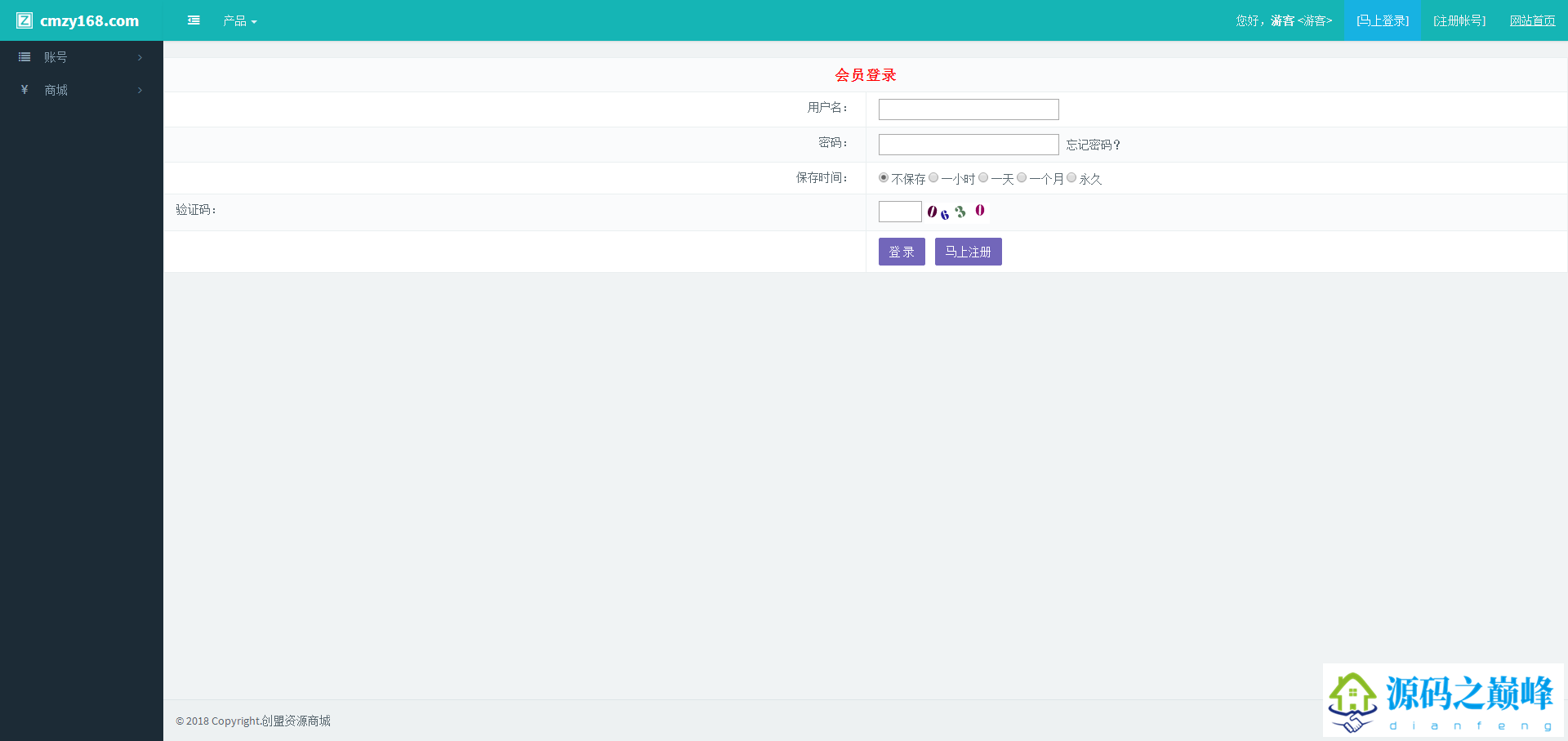
Task: Open the 产品 dropdown menu
Action: [240, 21]
